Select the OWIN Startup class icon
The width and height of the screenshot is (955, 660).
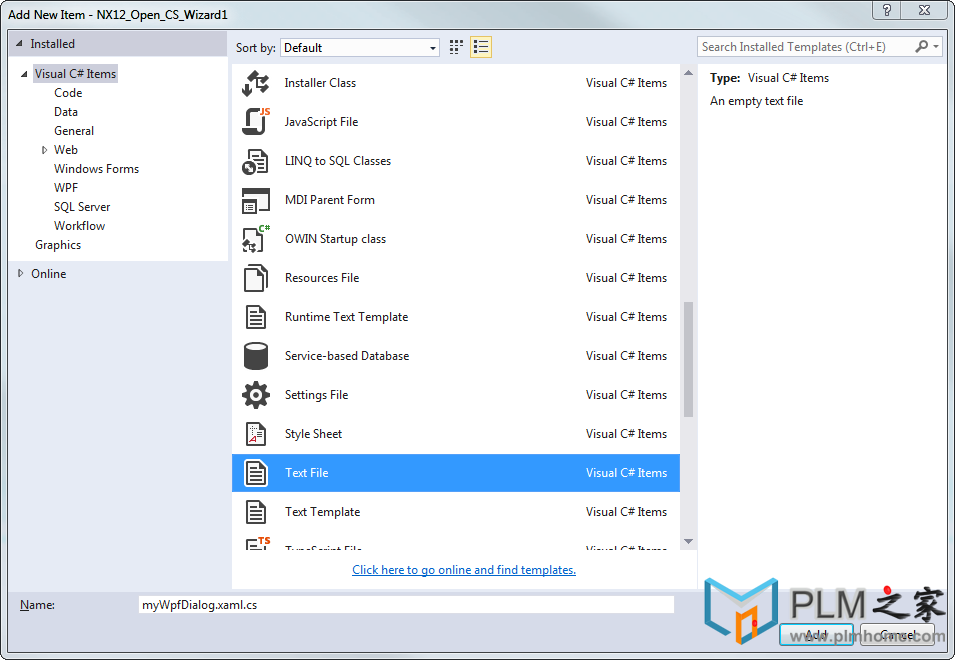point(256,239)
